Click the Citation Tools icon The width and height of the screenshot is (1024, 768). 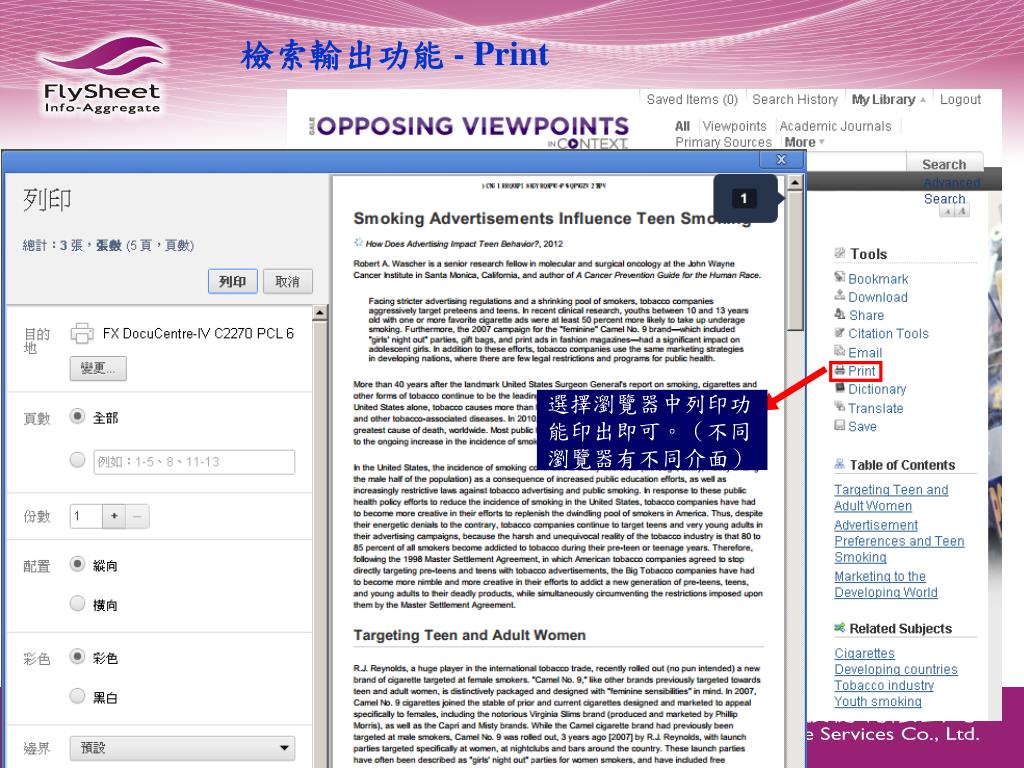[840, 332]
